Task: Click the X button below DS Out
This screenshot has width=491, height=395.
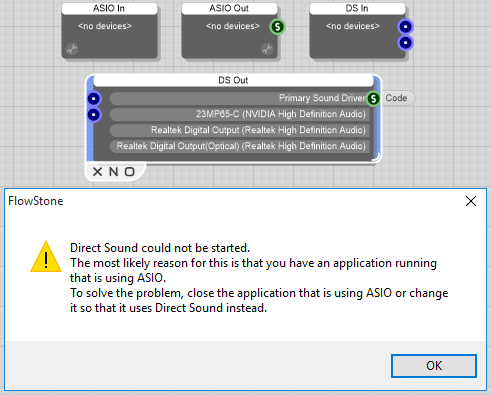Action: click(97, 172)
